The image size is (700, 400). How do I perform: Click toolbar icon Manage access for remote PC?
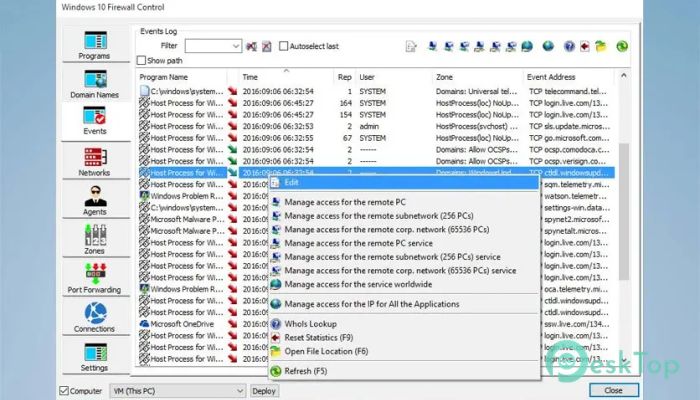pos(432,46)
